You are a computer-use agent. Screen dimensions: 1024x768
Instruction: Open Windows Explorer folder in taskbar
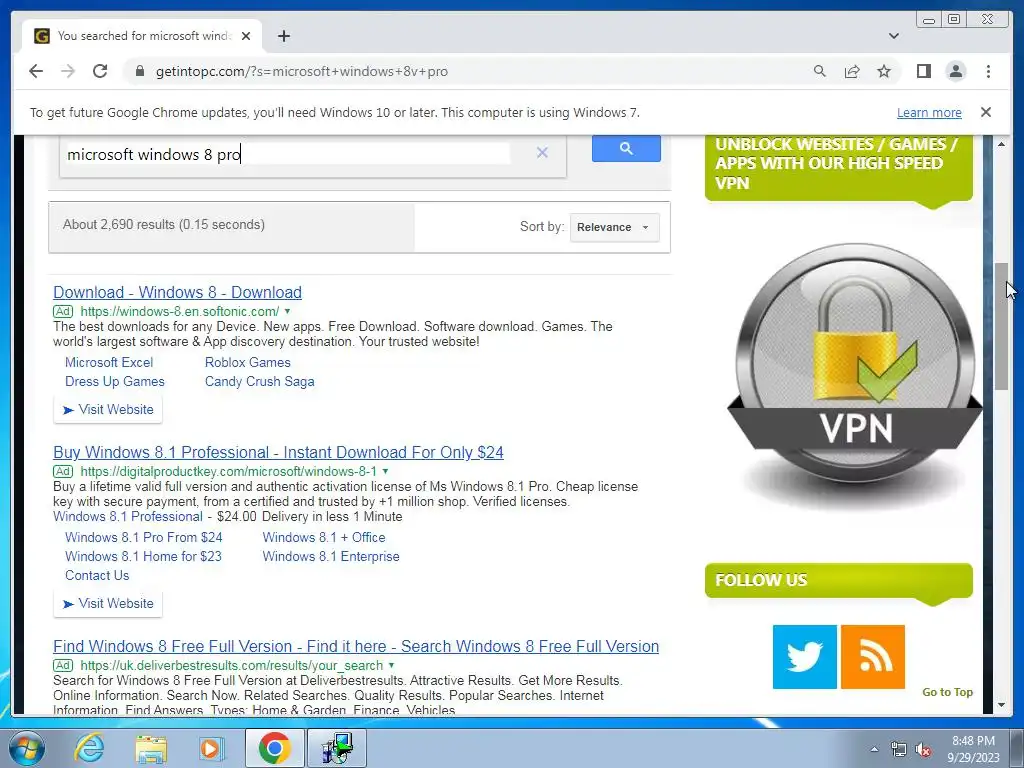pyautogui.click(x=151, y=748)
